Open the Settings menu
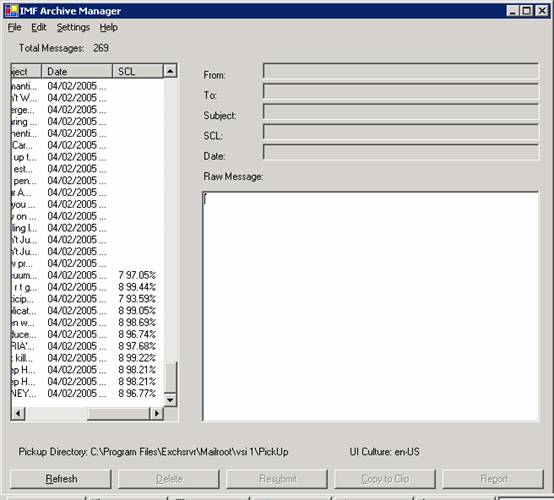The image size is (554, 500). [x=73, y=27]
